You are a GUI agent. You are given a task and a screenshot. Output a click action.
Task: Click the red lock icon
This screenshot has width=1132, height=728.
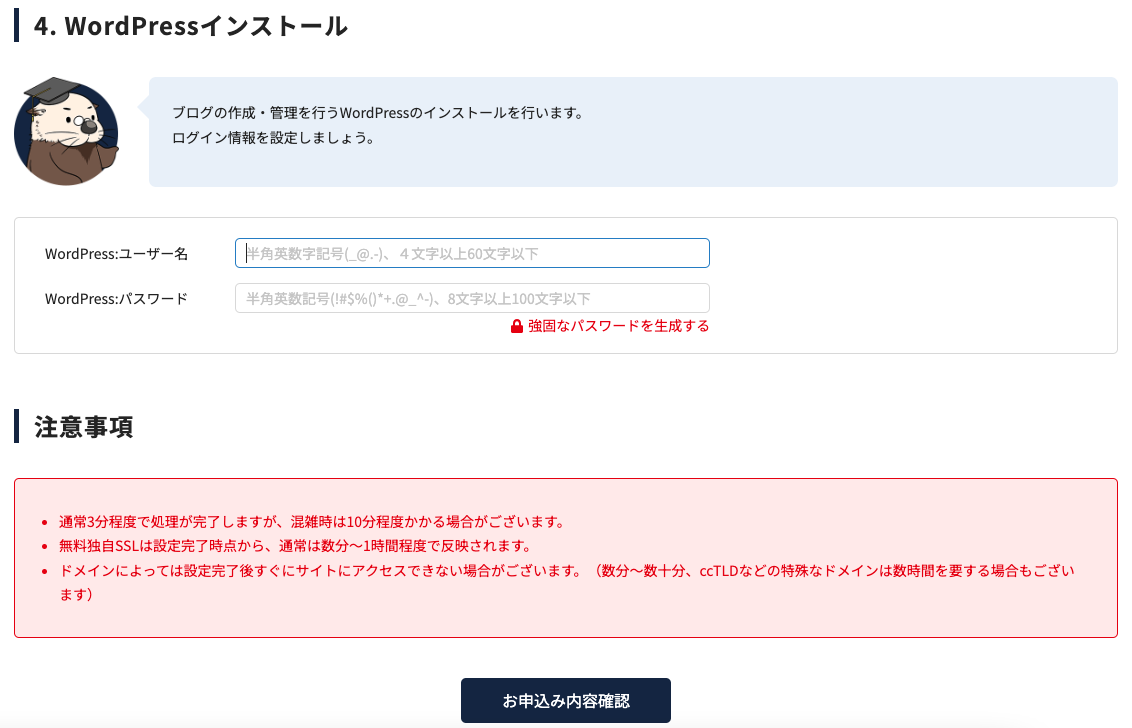coord(517,326)
